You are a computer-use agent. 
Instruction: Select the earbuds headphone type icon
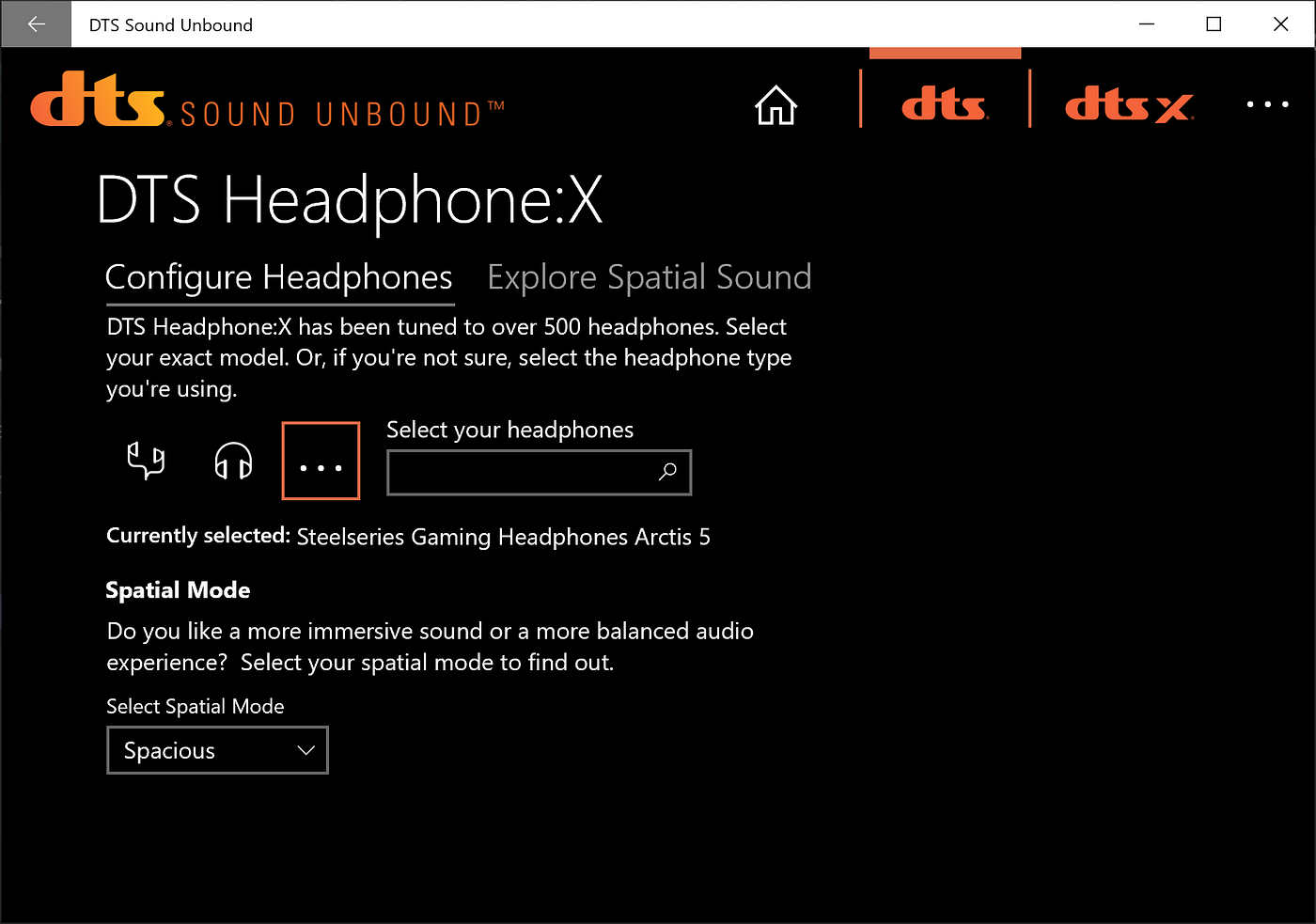145,461
